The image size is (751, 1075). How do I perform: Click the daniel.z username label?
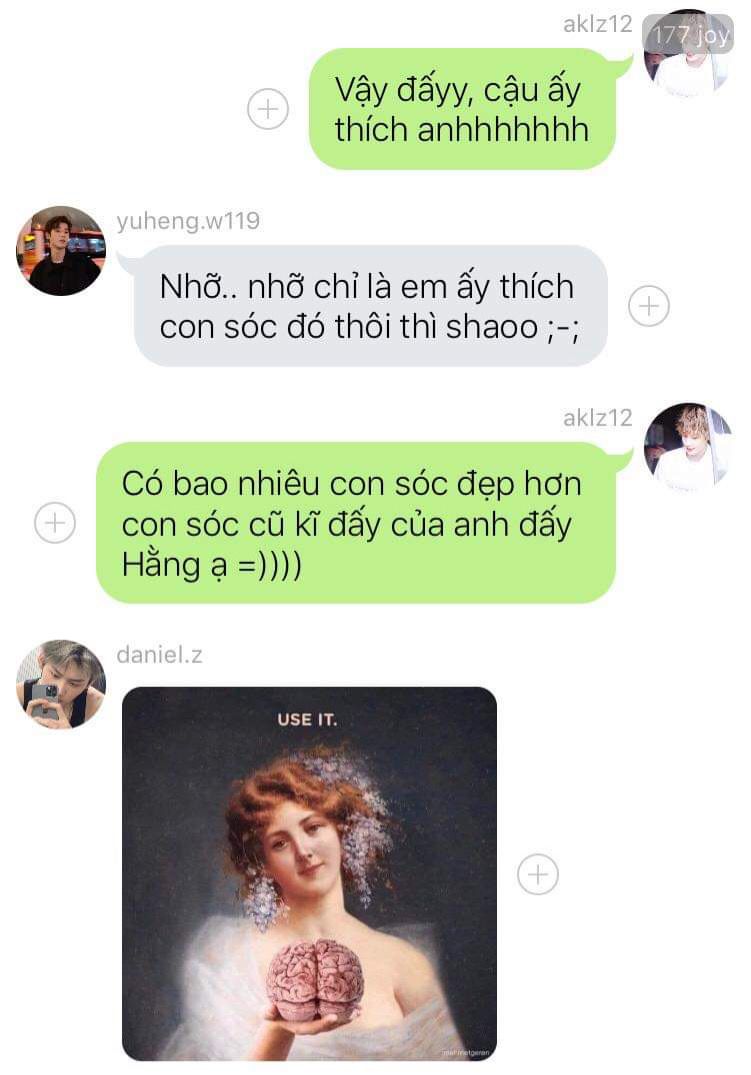coord(159,655)
